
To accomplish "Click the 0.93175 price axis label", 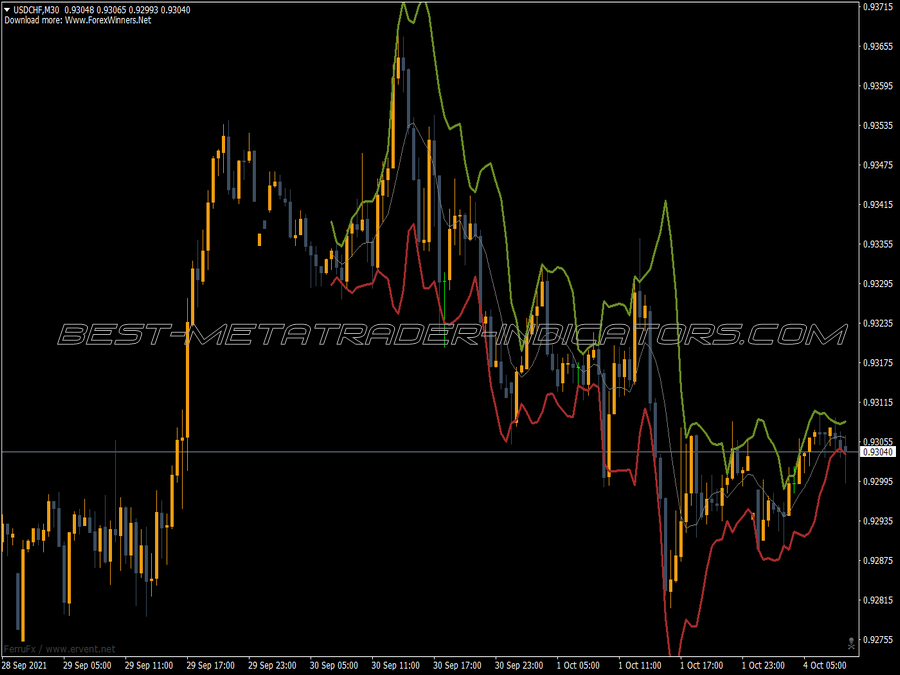I will 878,363.
